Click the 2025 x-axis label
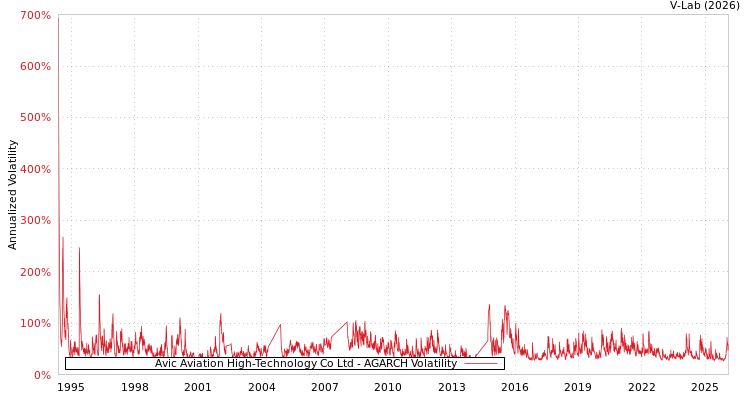 coord(705,387)
